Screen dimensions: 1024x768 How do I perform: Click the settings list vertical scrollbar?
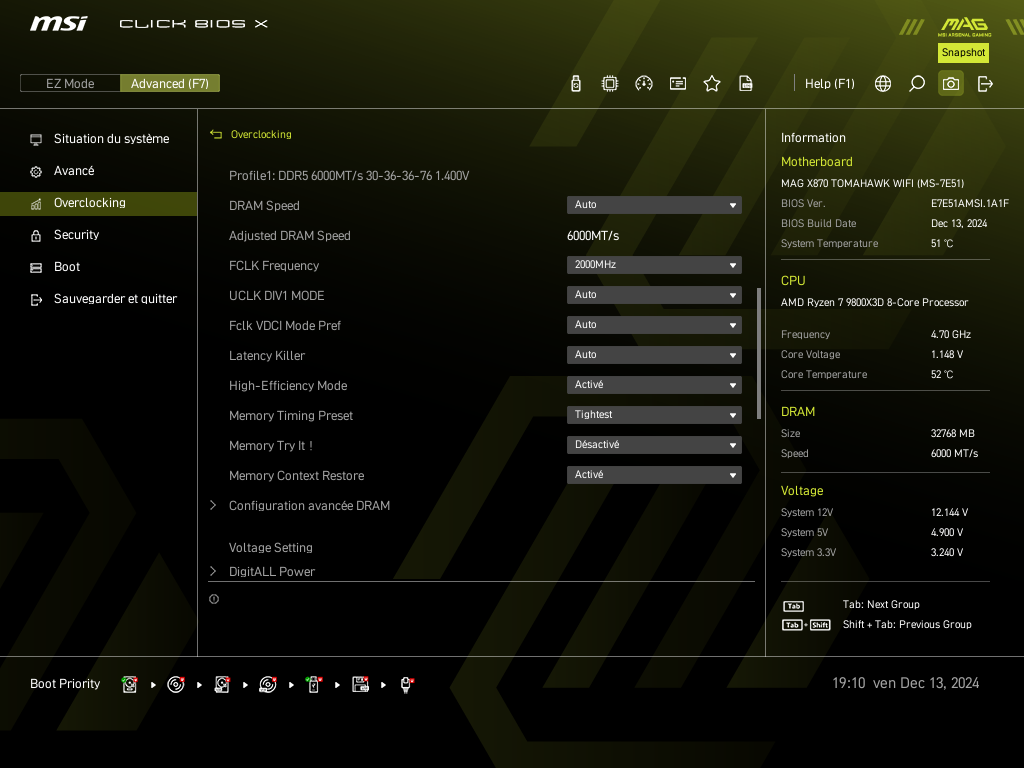tap(759, 340)
